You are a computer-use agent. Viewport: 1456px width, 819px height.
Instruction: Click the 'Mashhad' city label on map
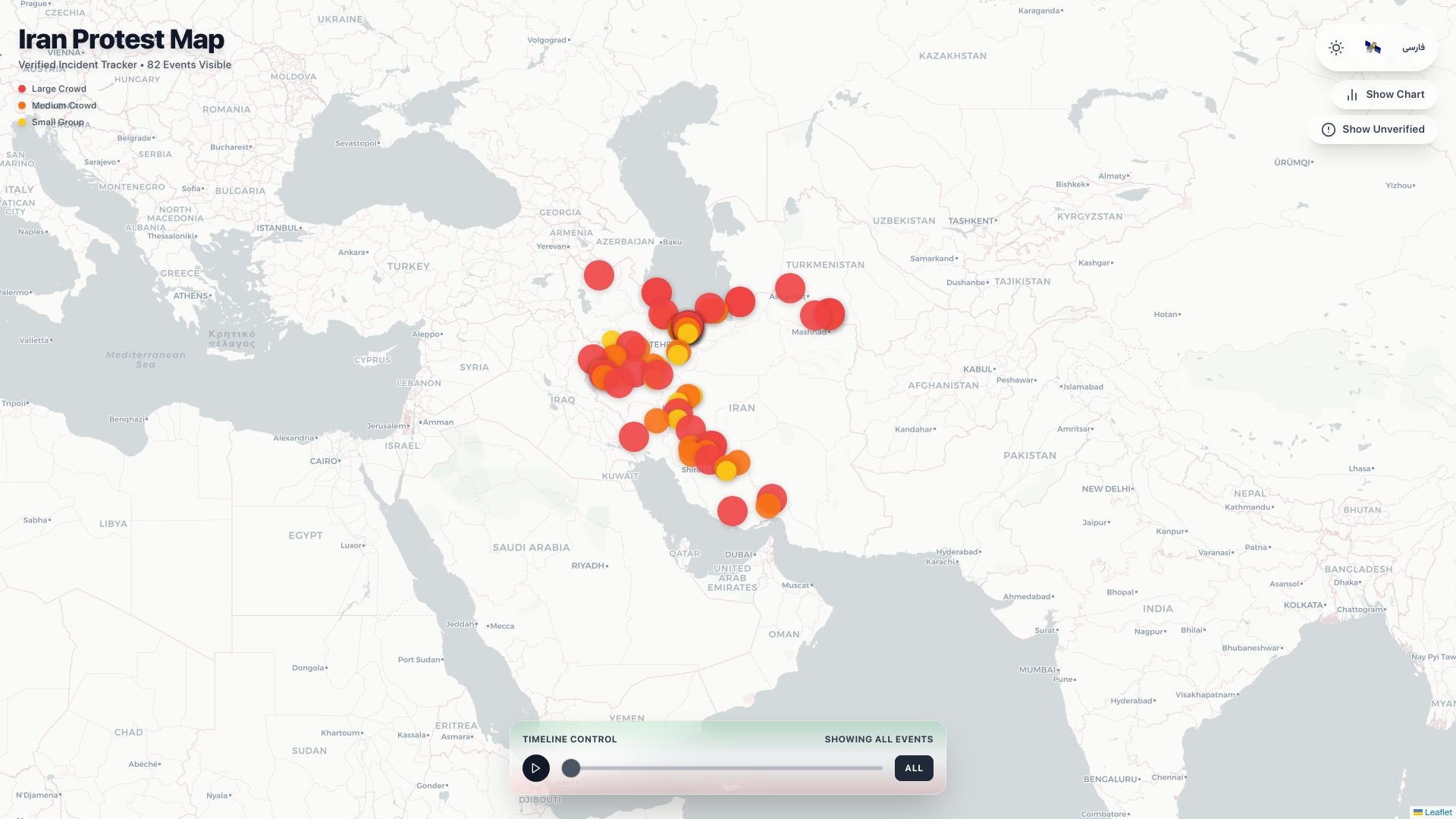click(x=809, y=332)
